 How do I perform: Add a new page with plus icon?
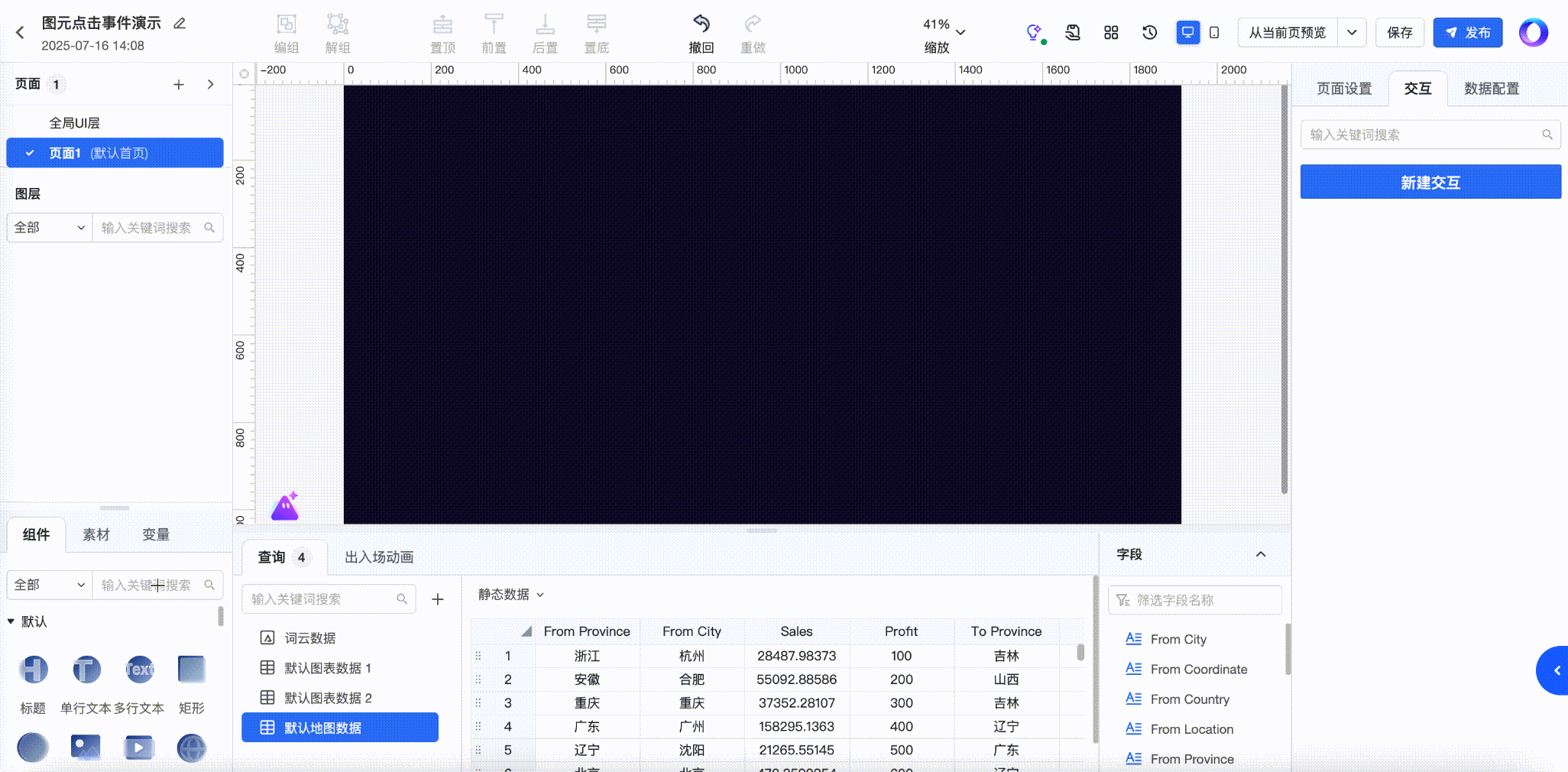click(178, 85)
